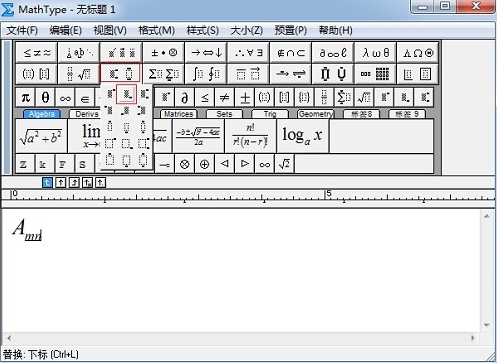Insert the π symbol from small bar
This screenshot has height=363, width=497.
[26, 98]
